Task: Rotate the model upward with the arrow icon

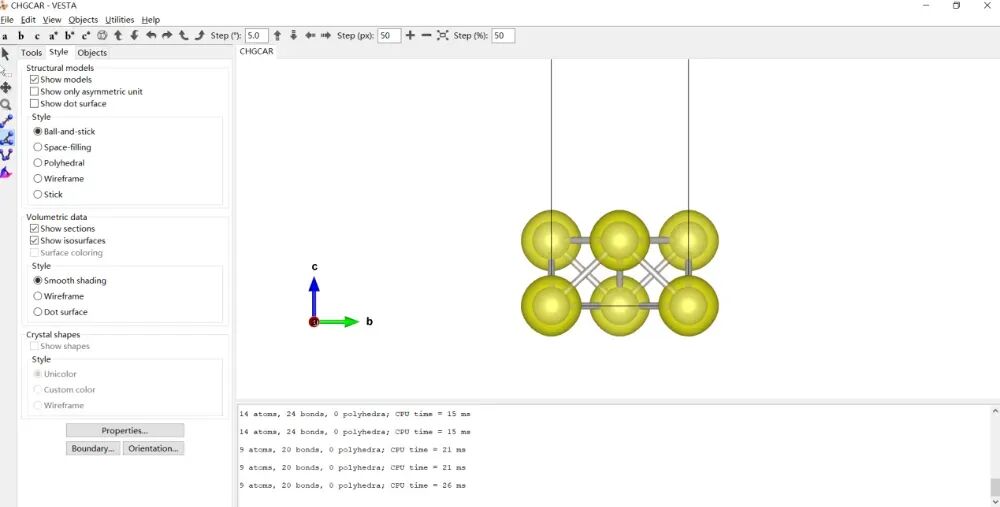Action: click(118, 36)
